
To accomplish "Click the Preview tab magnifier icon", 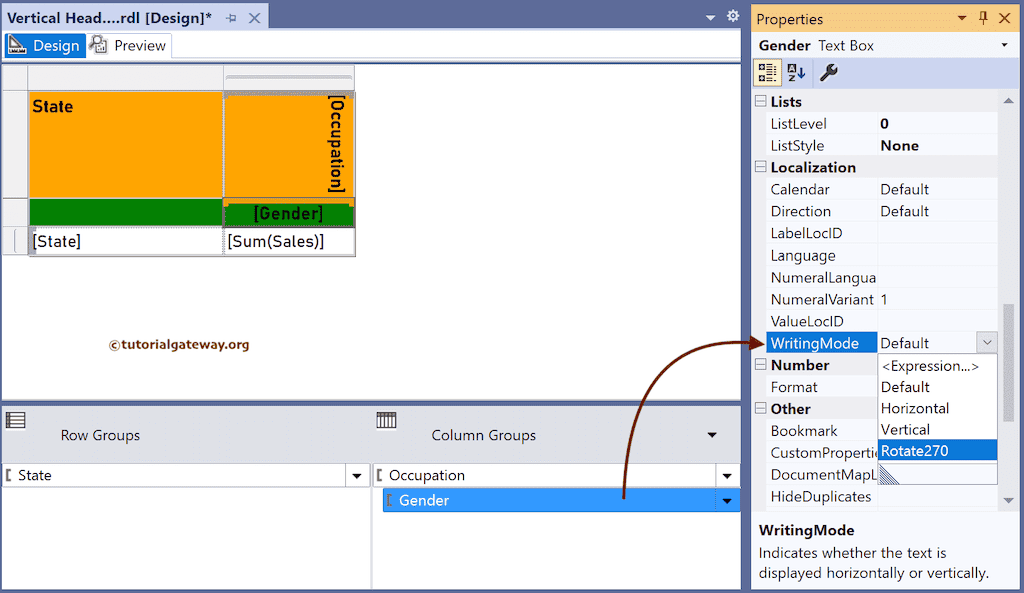I will [x=98, y=45].
